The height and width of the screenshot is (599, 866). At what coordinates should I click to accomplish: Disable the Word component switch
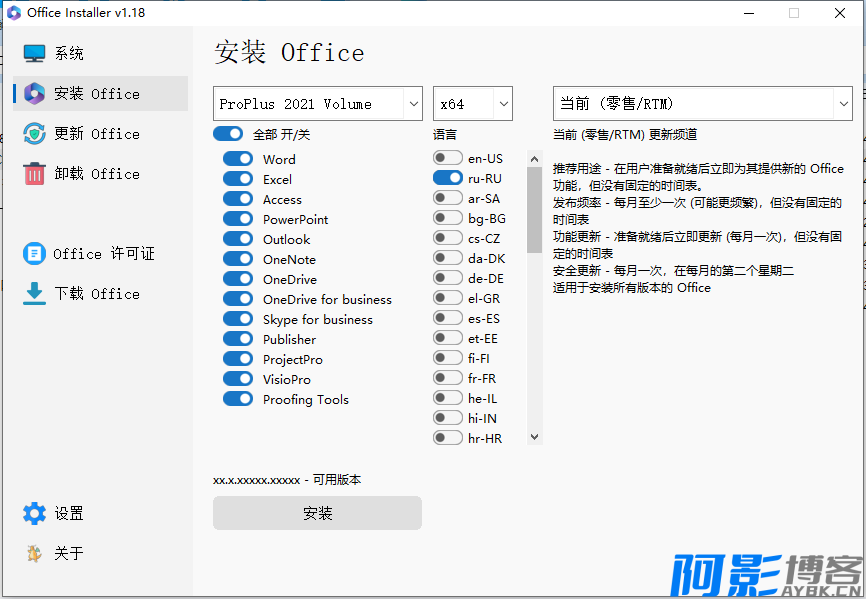click(238, 159)
